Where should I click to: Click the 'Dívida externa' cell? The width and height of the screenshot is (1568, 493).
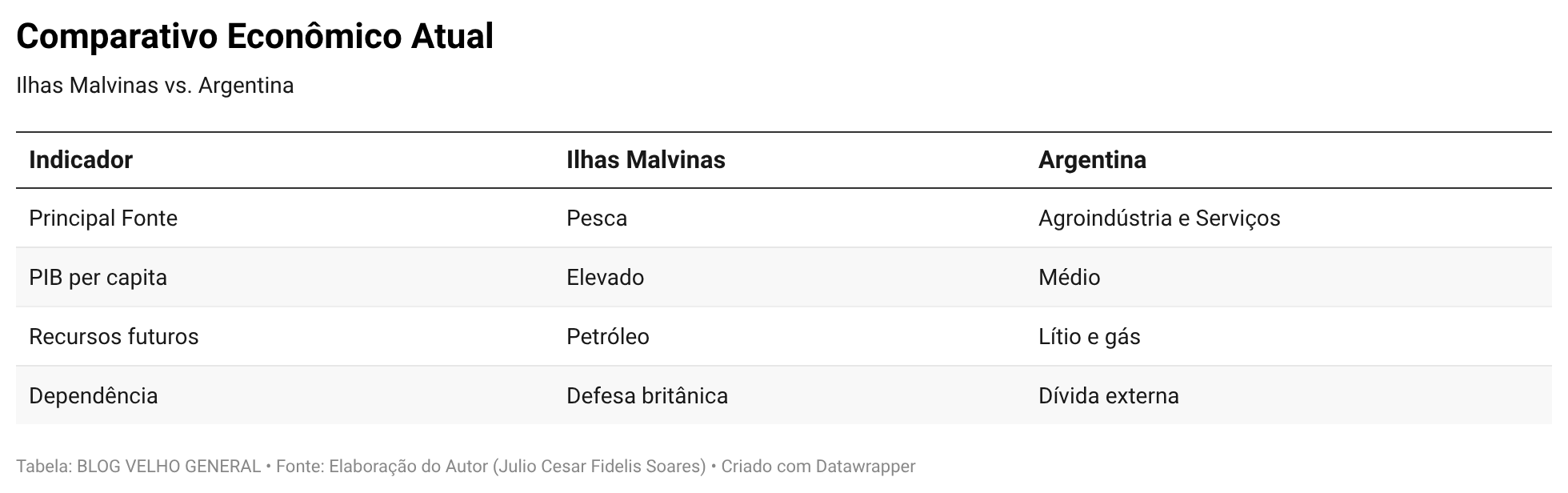[x=1108, y=396]
